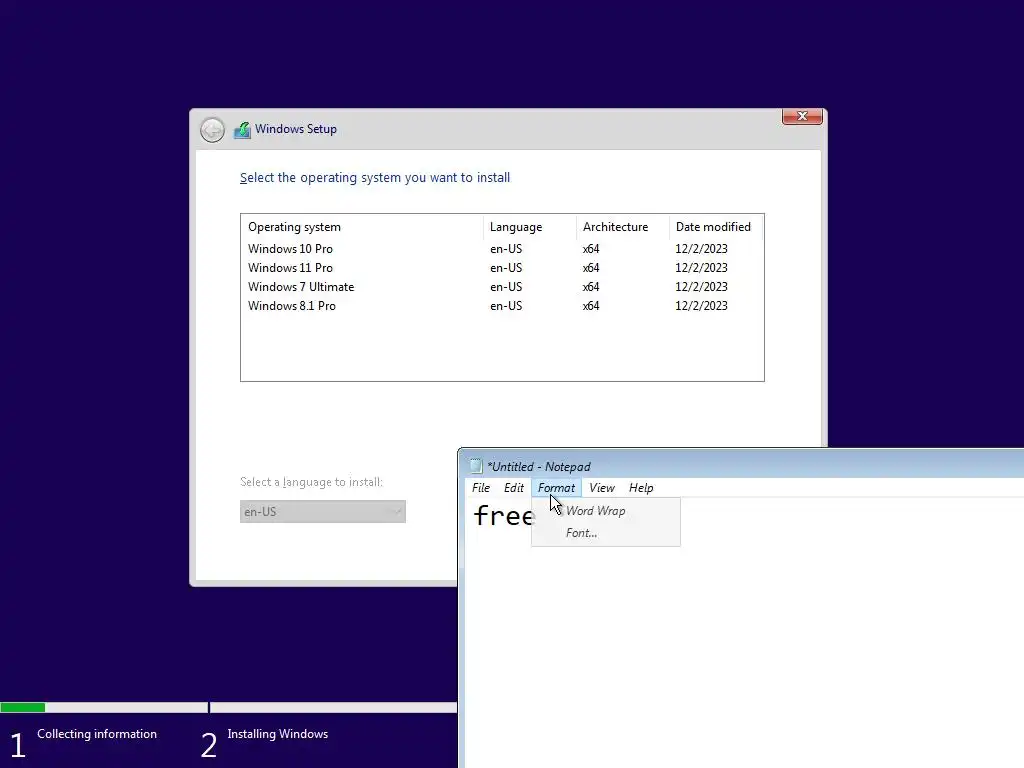Image resolution: width=1024 pixels, height=768 pixels.
Task: Click the back arrow in Windows Setup
Action: tap(212, 130)
